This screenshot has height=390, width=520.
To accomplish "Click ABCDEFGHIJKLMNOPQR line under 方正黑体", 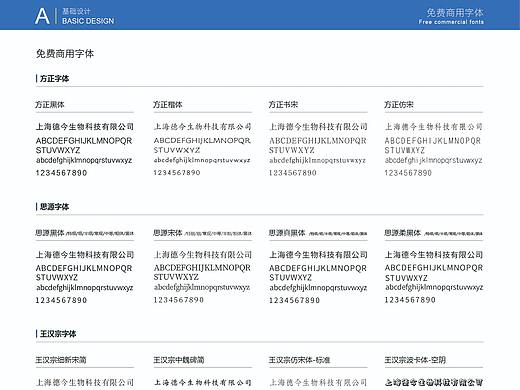I will (84, 141).
